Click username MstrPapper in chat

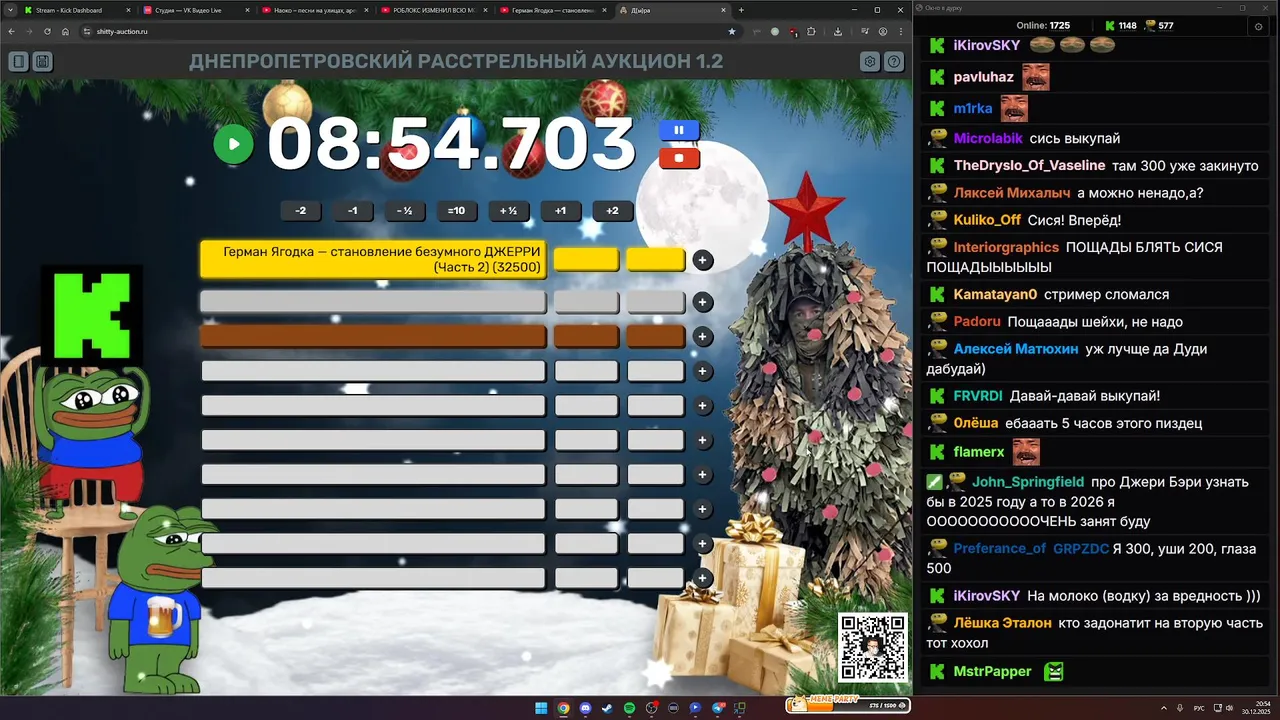(992, 671)
